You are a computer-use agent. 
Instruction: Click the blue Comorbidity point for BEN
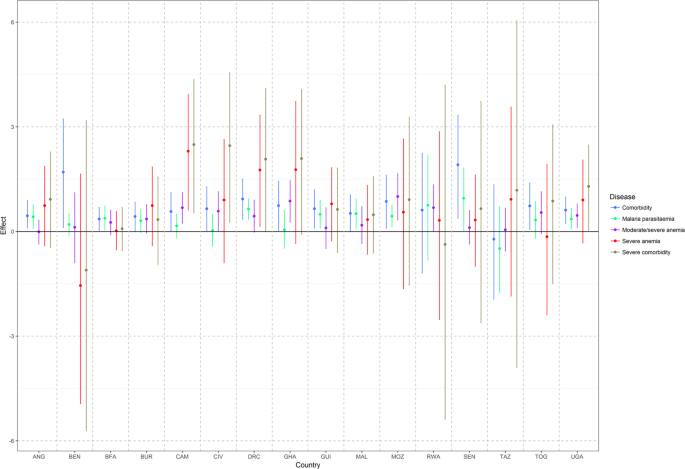click(x=63, y=172)
